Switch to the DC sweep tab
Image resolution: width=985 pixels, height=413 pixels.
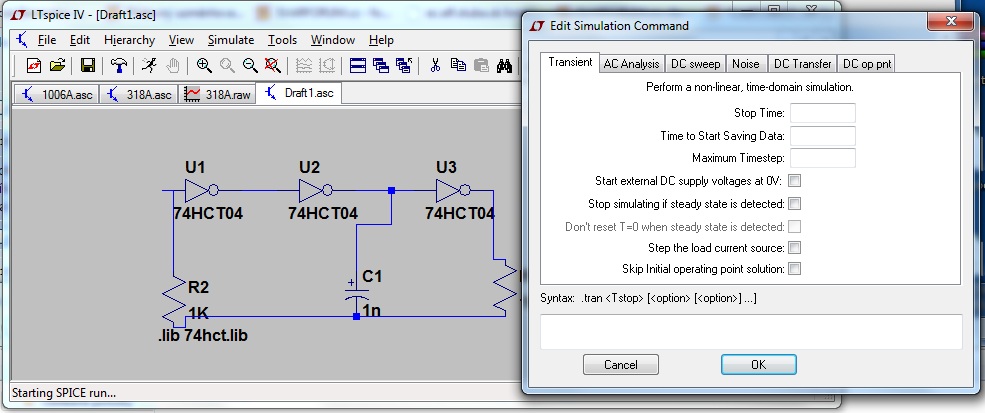point(695,63)
